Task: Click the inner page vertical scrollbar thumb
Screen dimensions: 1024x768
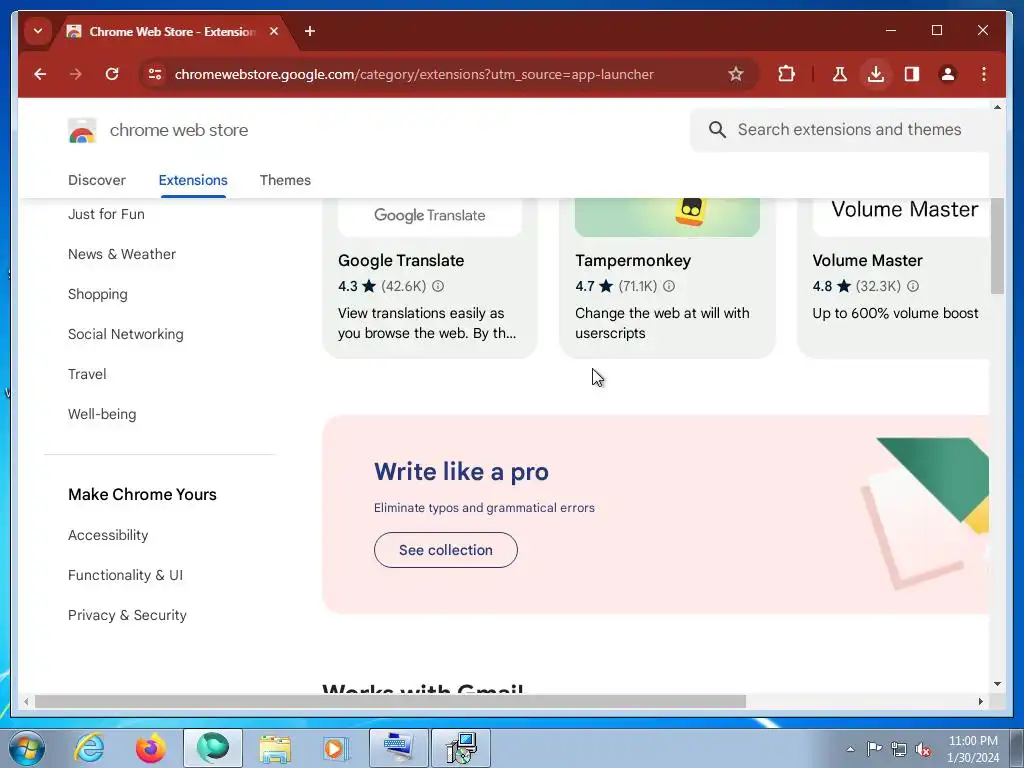Action: coord(997,246)
